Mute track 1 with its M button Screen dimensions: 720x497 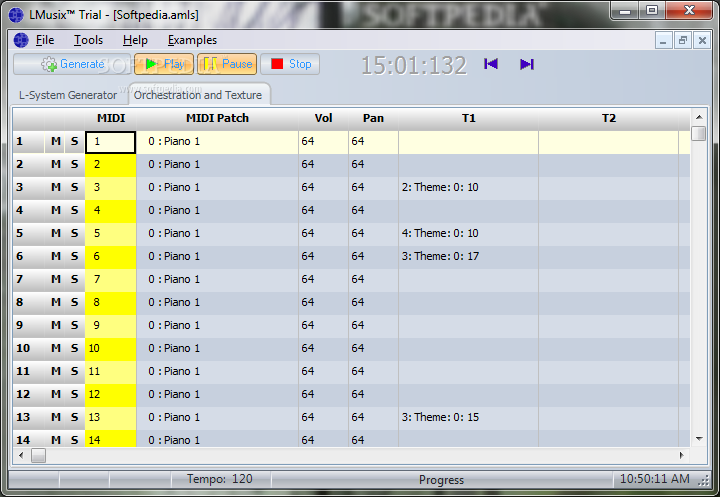[56, 141]
